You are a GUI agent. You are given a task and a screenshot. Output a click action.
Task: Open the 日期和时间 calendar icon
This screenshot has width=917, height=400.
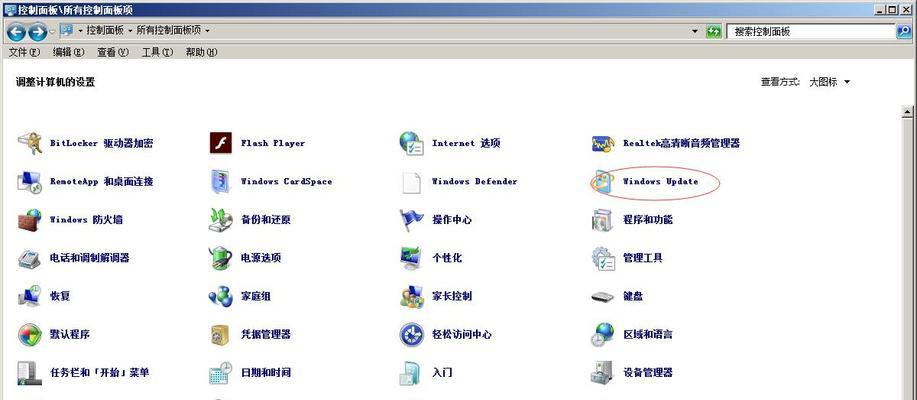point(220,373)
